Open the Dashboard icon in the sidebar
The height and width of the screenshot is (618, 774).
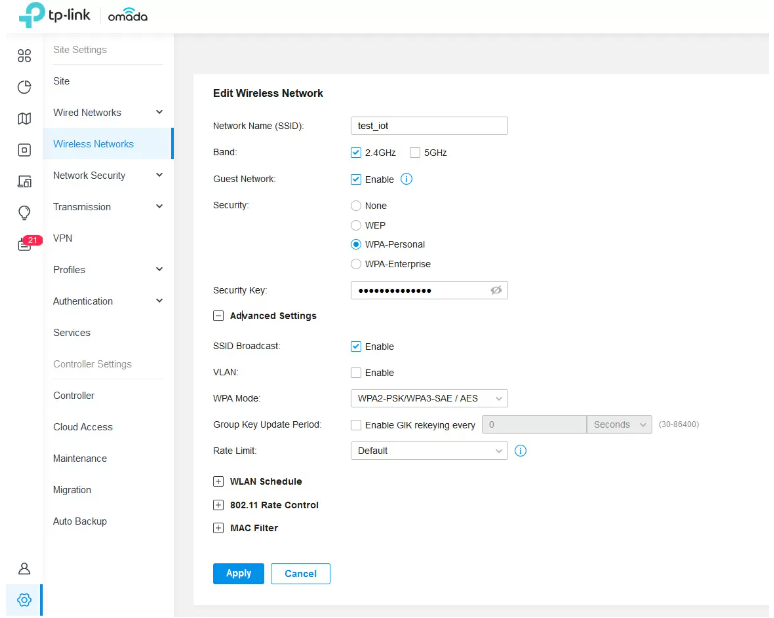coord(25,56)
